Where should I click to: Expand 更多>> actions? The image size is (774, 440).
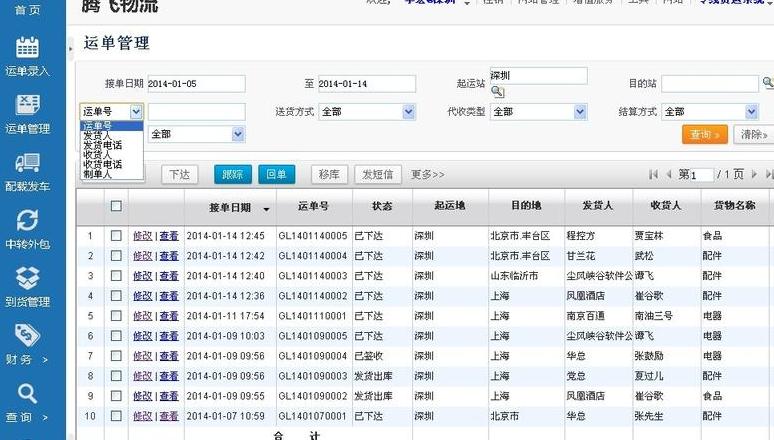point(427,174)
